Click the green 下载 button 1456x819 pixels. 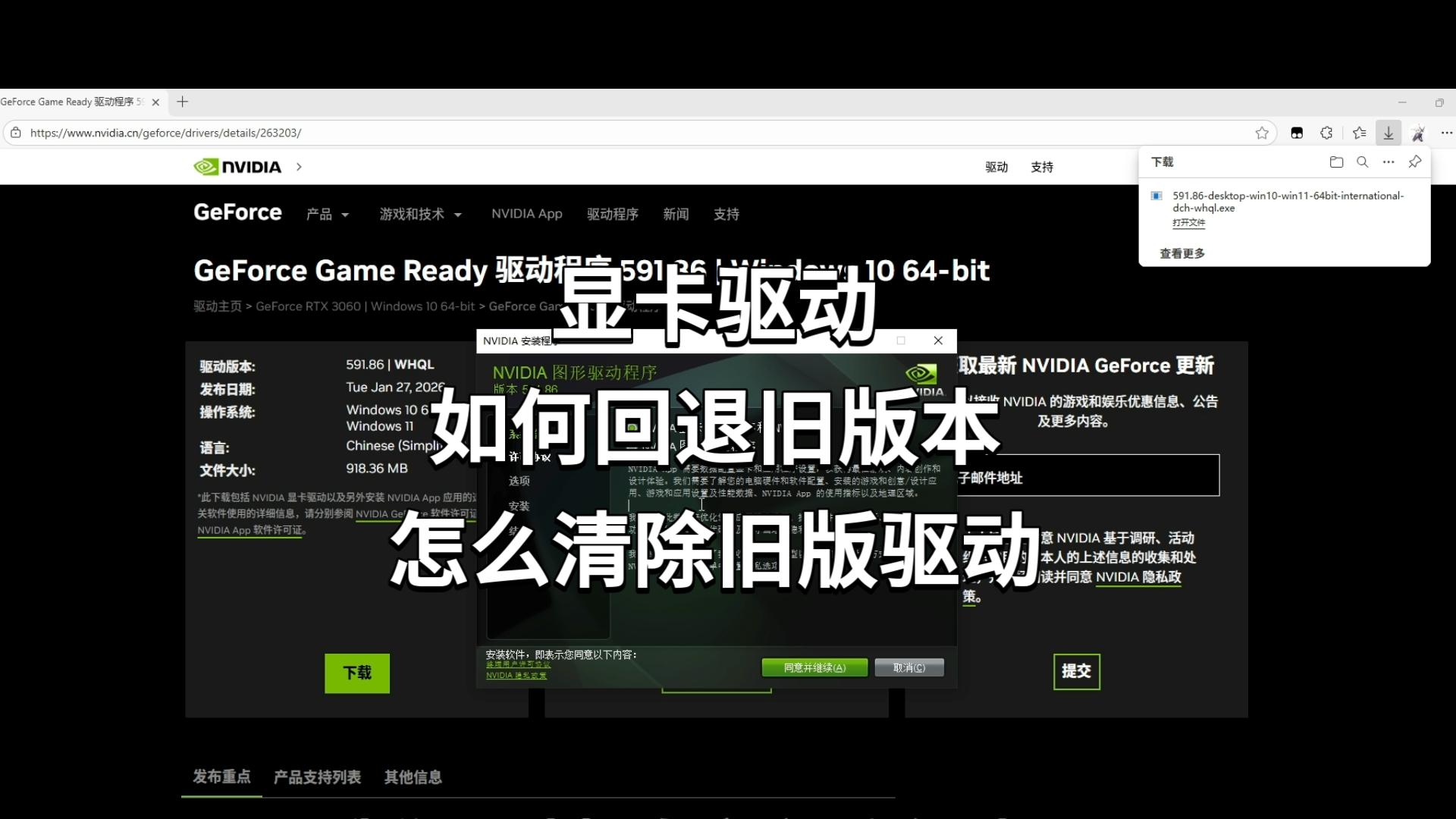pyautogui.click(x=357, y=673)
